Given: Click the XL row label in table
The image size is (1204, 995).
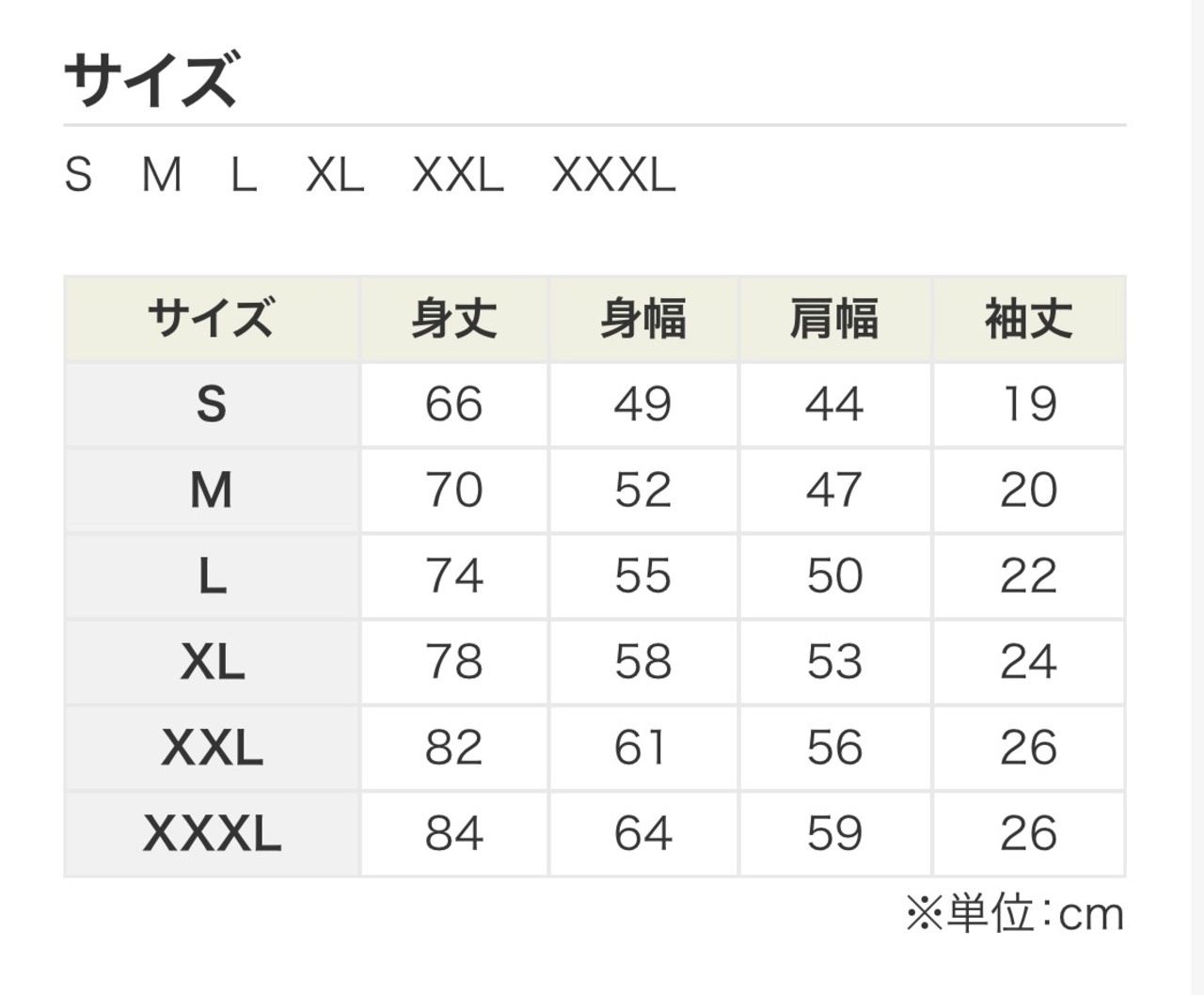Looking at the screenshot, I should (x=212, y=662).
